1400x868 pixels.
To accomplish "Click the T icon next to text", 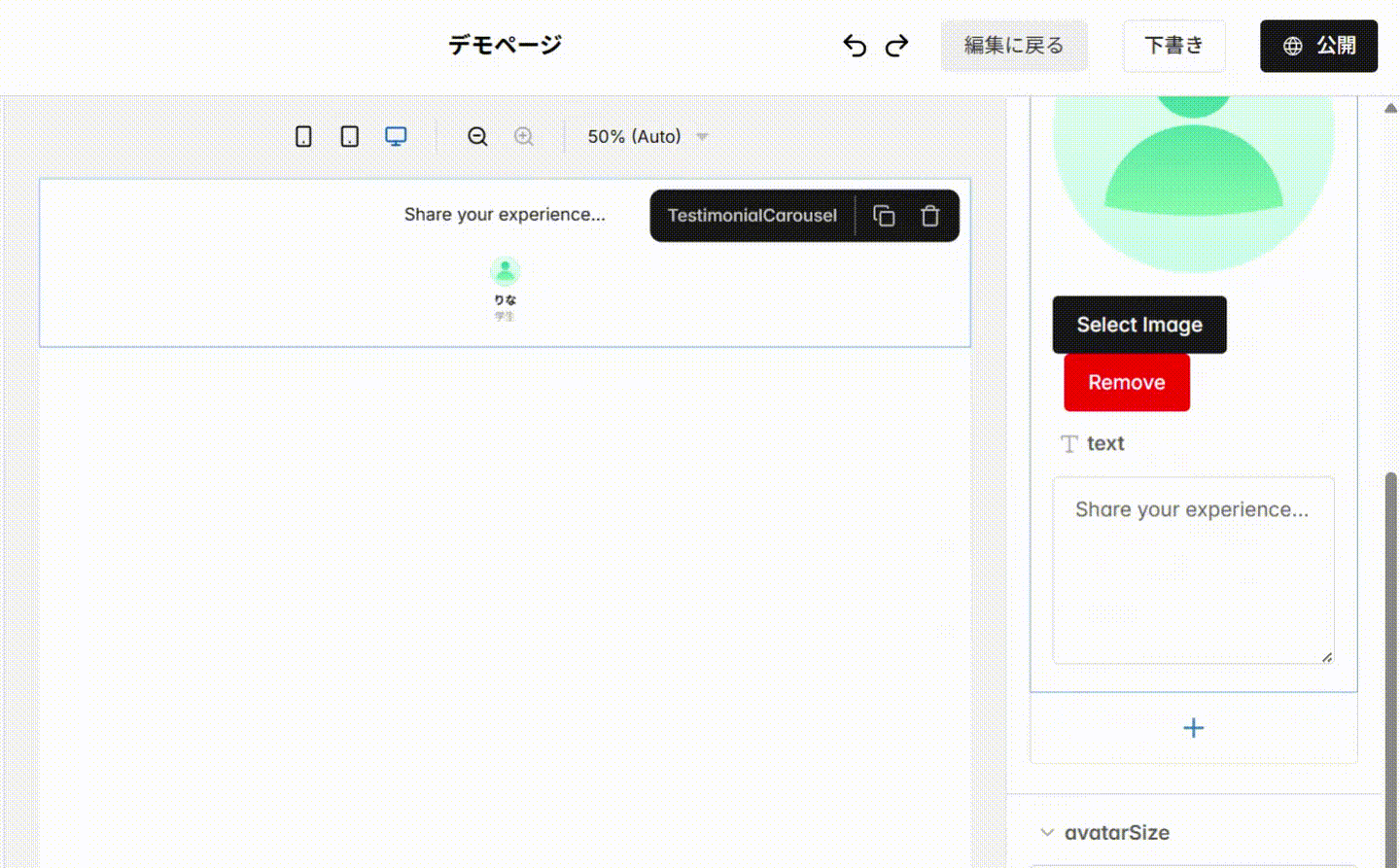I will [x=1068, y=443].
